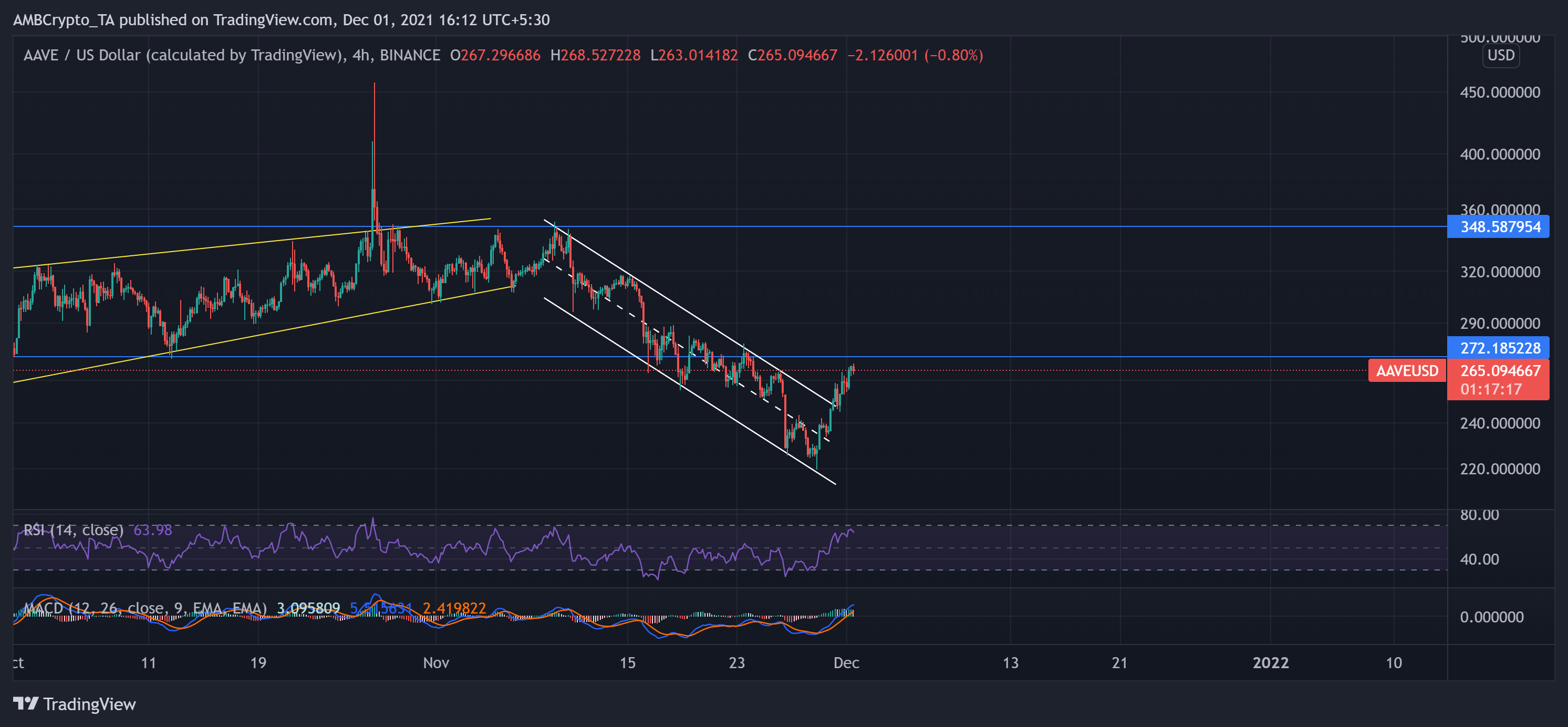Screen dimensions: 1568x727
Task: Click the MACD orange value 2.419822
Action: point(454,608)
